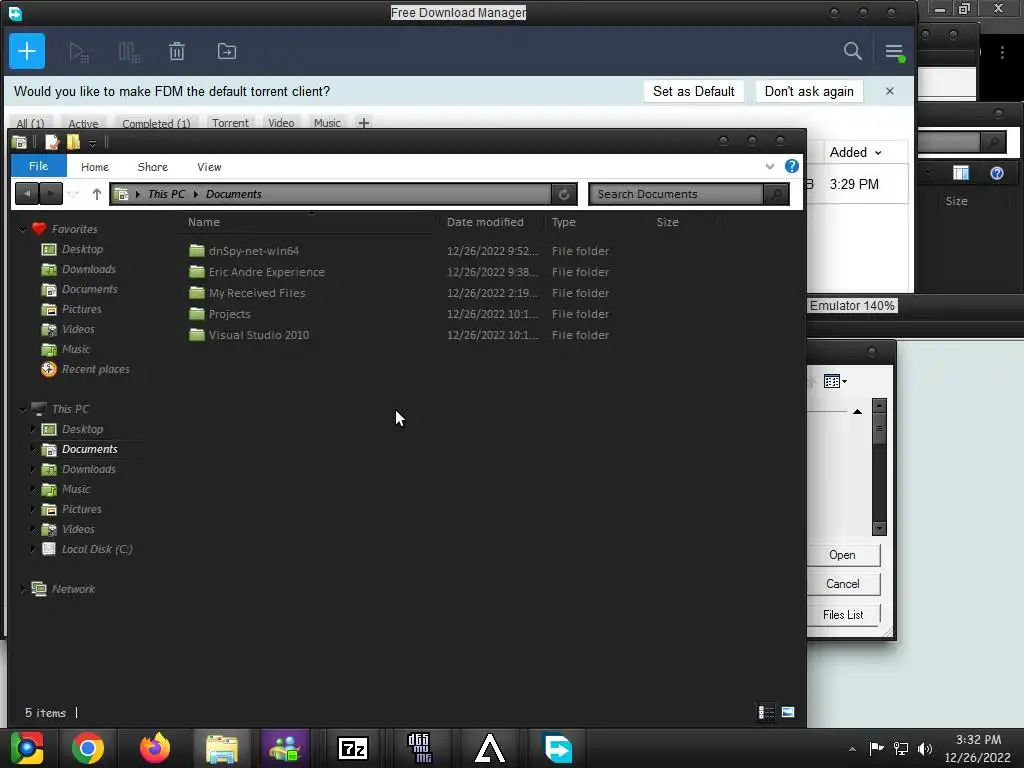Click Don't ask again button
This screenshot has height=768, width=1024.
click(x=809, y=91)
